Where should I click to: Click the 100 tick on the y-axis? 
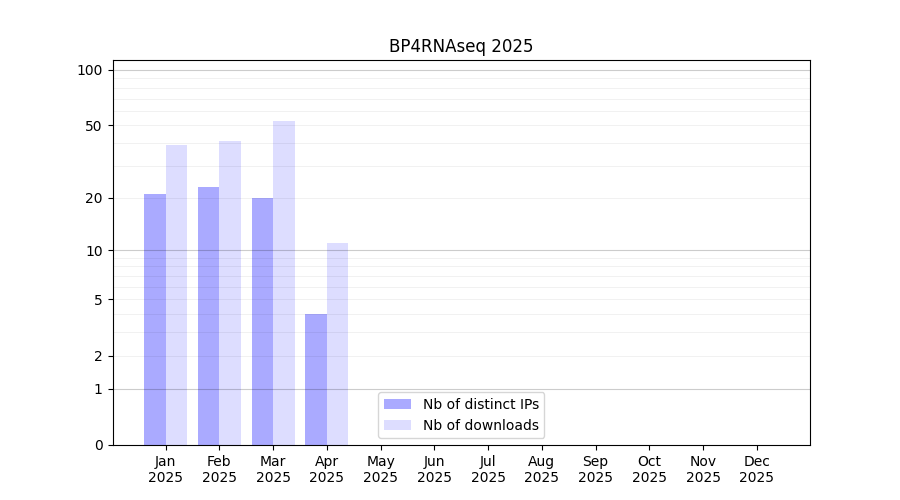click(90, 70)
